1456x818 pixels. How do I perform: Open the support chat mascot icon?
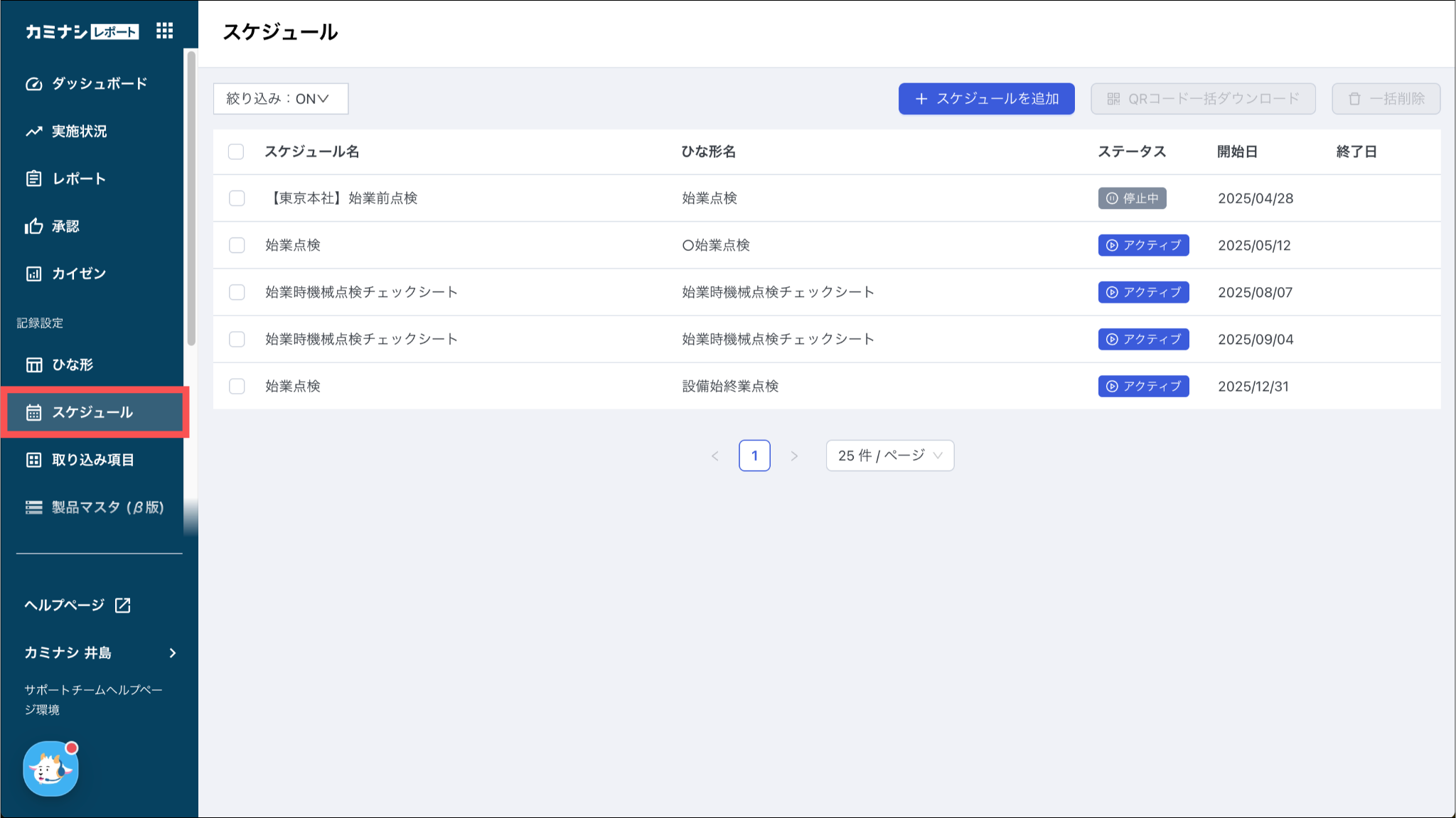50,768
